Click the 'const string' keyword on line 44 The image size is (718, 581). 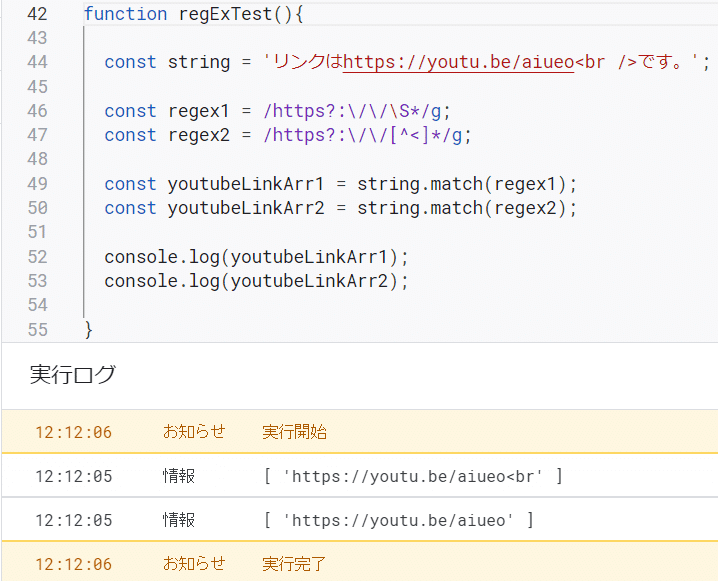click(130, 62)
